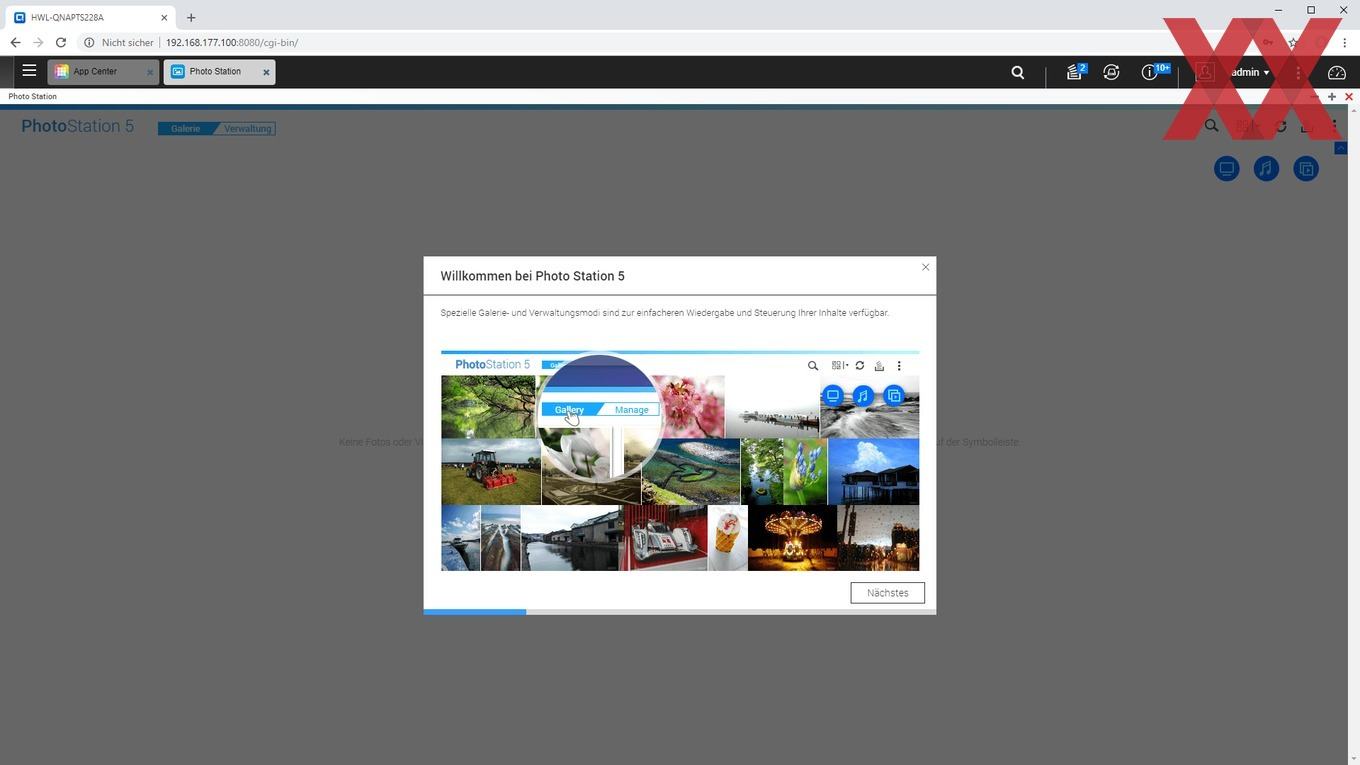The image size is (1360, 765).
Task: Click the blue music note icon
Action: coord(1266,169)
